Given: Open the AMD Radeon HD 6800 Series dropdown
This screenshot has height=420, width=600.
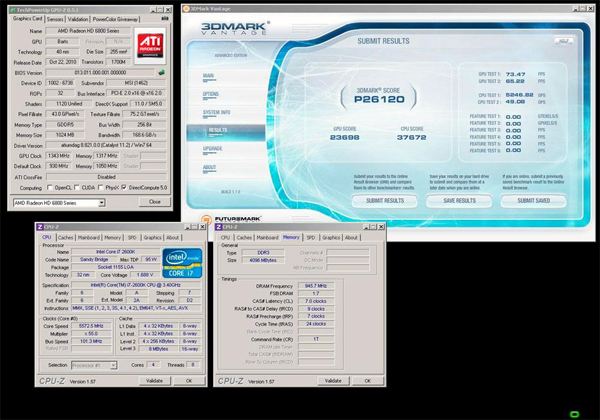Looking at the screenshot, I should [x=101, y=203].
